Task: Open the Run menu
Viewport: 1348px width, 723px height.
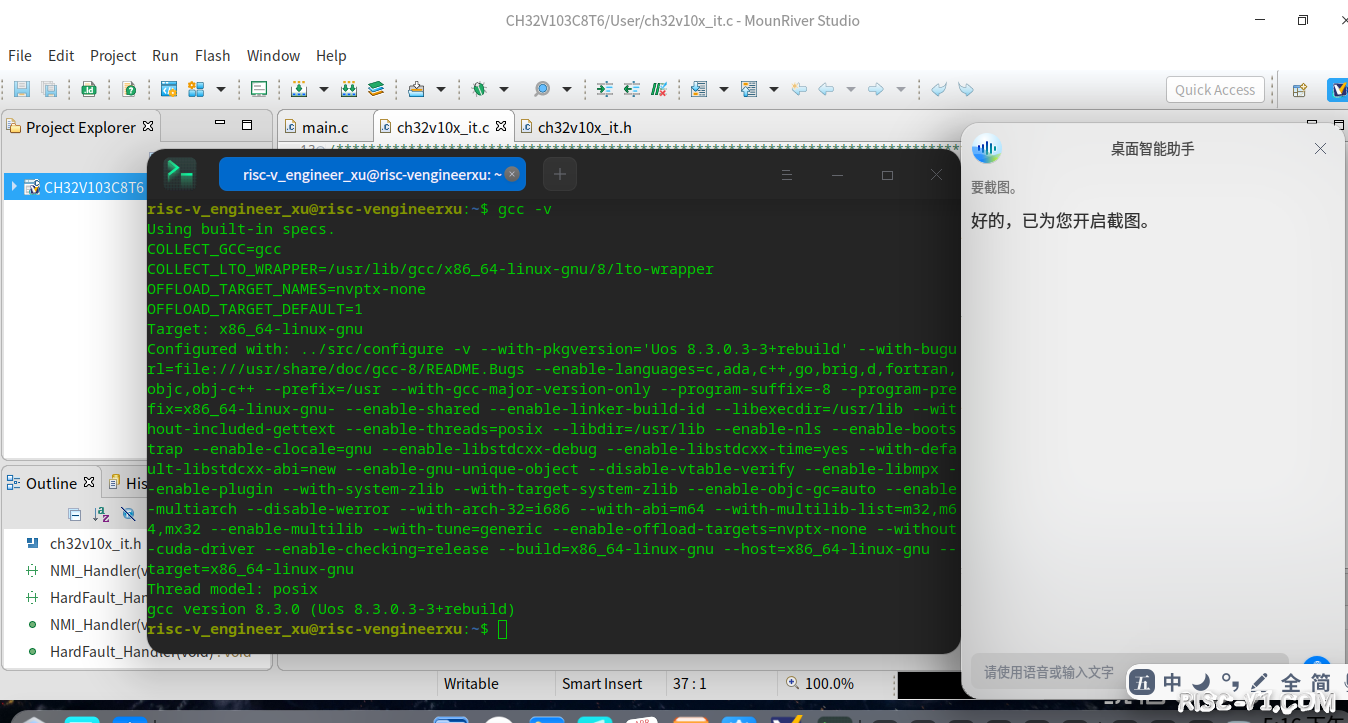Action: point(165,55)
